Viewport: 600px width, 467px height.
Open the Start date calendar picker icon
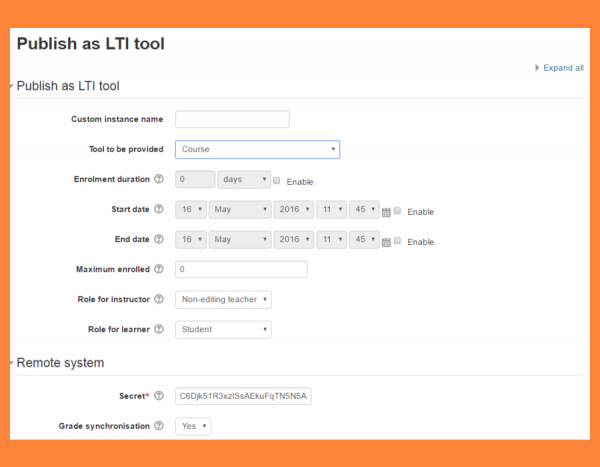(x=387, y=212)
